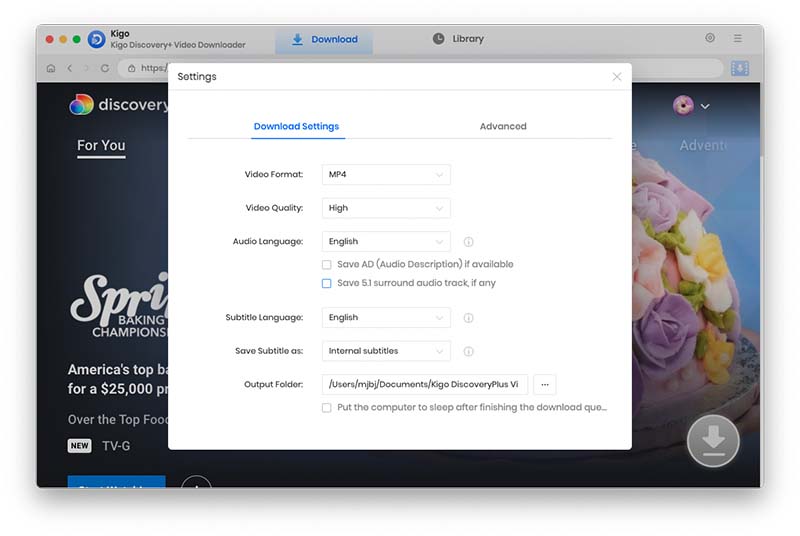Enable Save 5.1 surround audio track checkbox
800x536 pixels.
pos(327,284)
